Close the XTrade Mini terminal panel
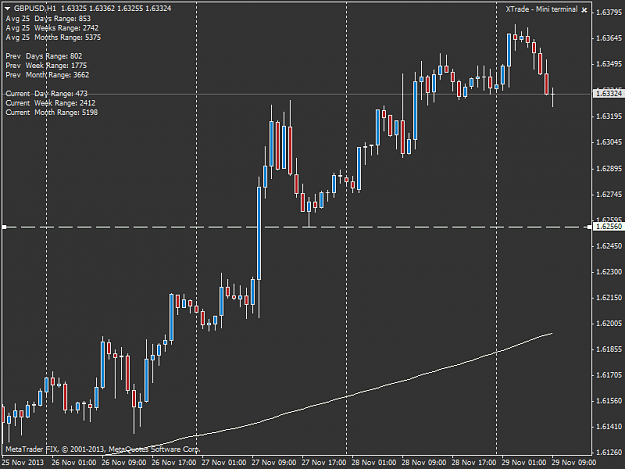The image size is (625, 469). tap(584, 10)
